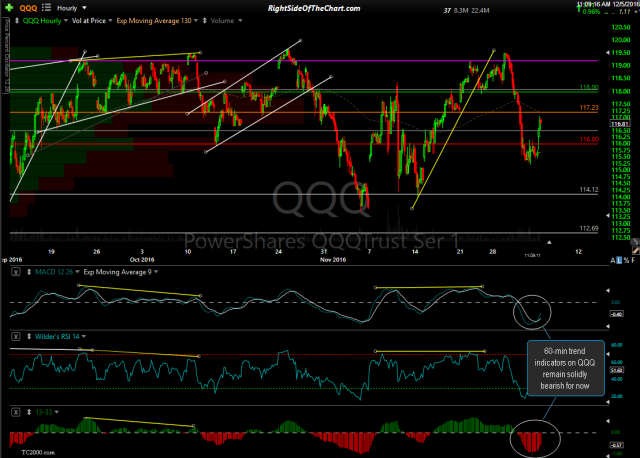Click the 13-33 value label -0.57
Screen dimensions: 640x458
click(616, 445)
